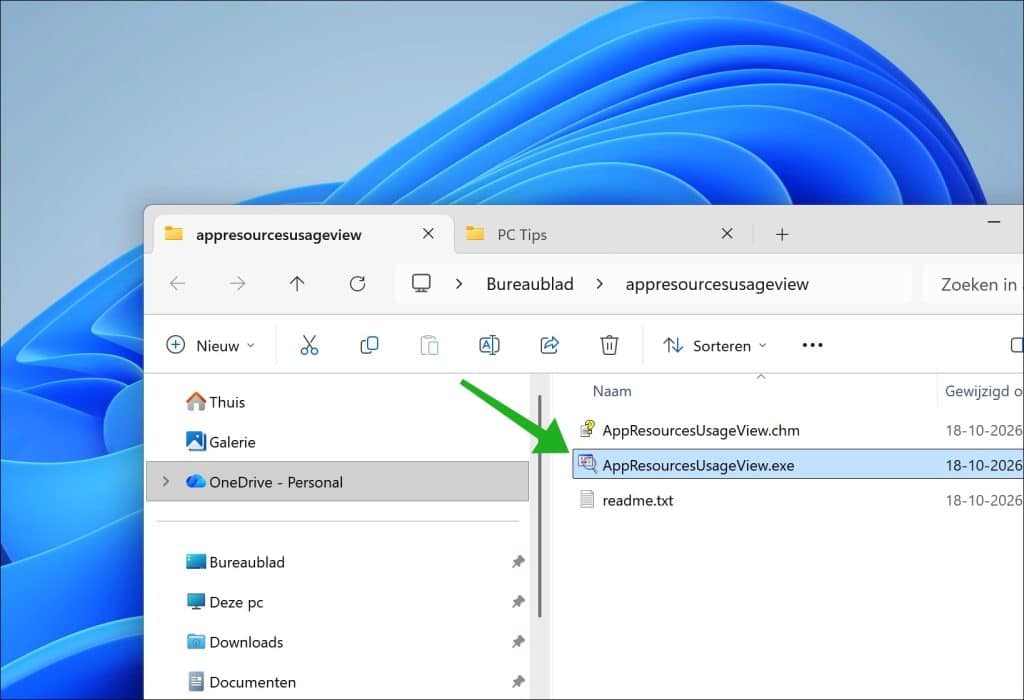Click the Cut scissors icon
The width and height of the screenshot is (1024, 700).
point(309,345)
